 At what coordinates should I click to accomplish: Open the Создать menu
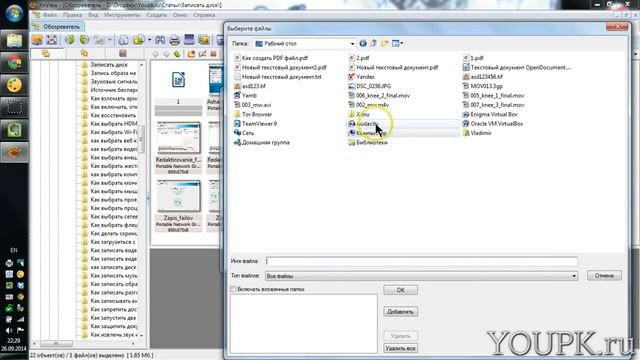[156, 15]
